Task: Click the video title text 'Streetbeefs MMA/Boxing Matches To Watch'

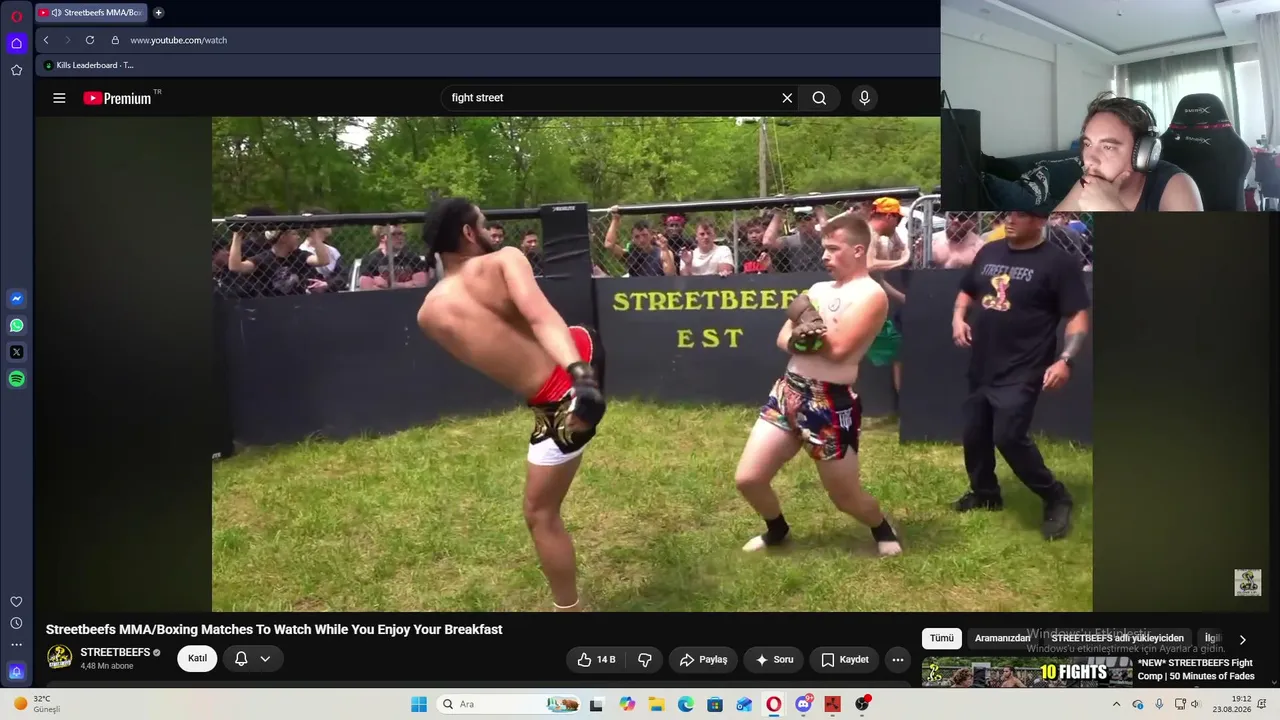Action: (x=274, y=629)
